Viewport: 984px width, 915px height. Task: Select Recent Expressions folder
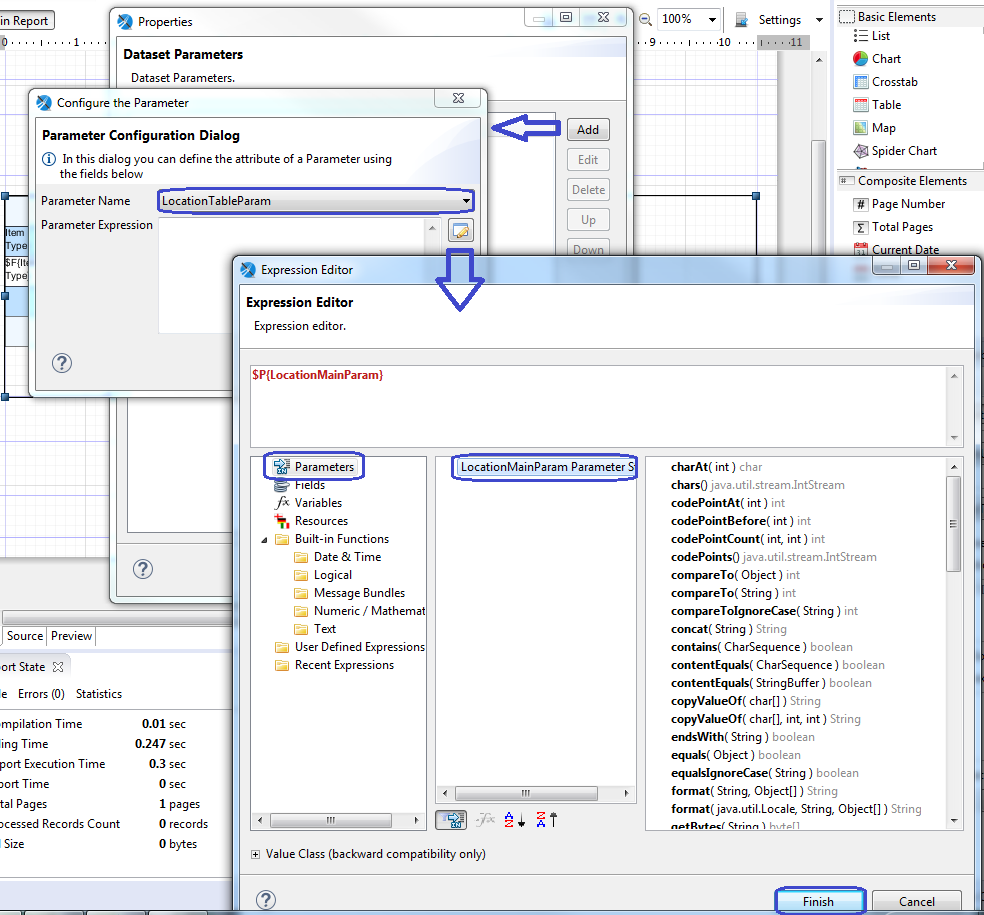334,665
